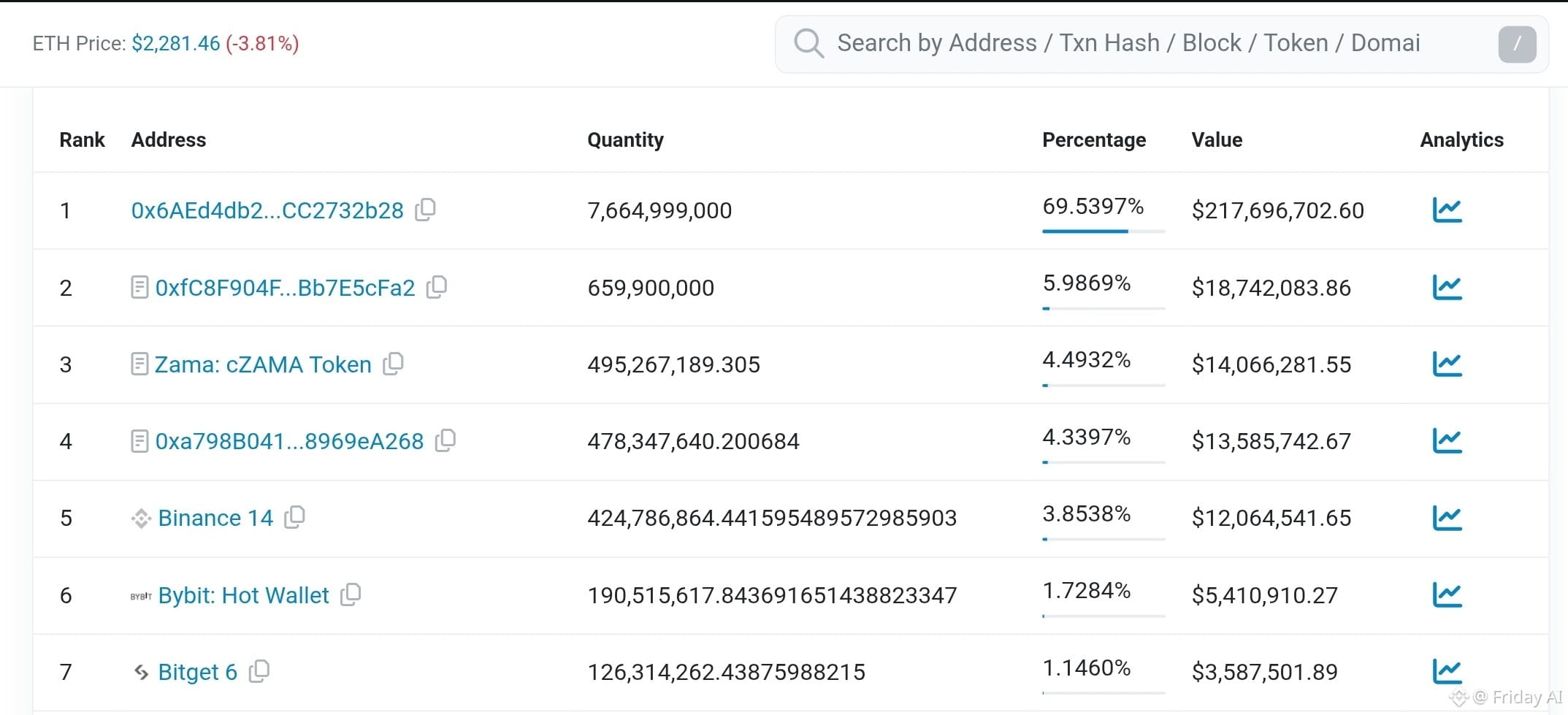The image size is (1568, 715).
Task: Select value $12,064,541.65
Action: [1271, 518]
